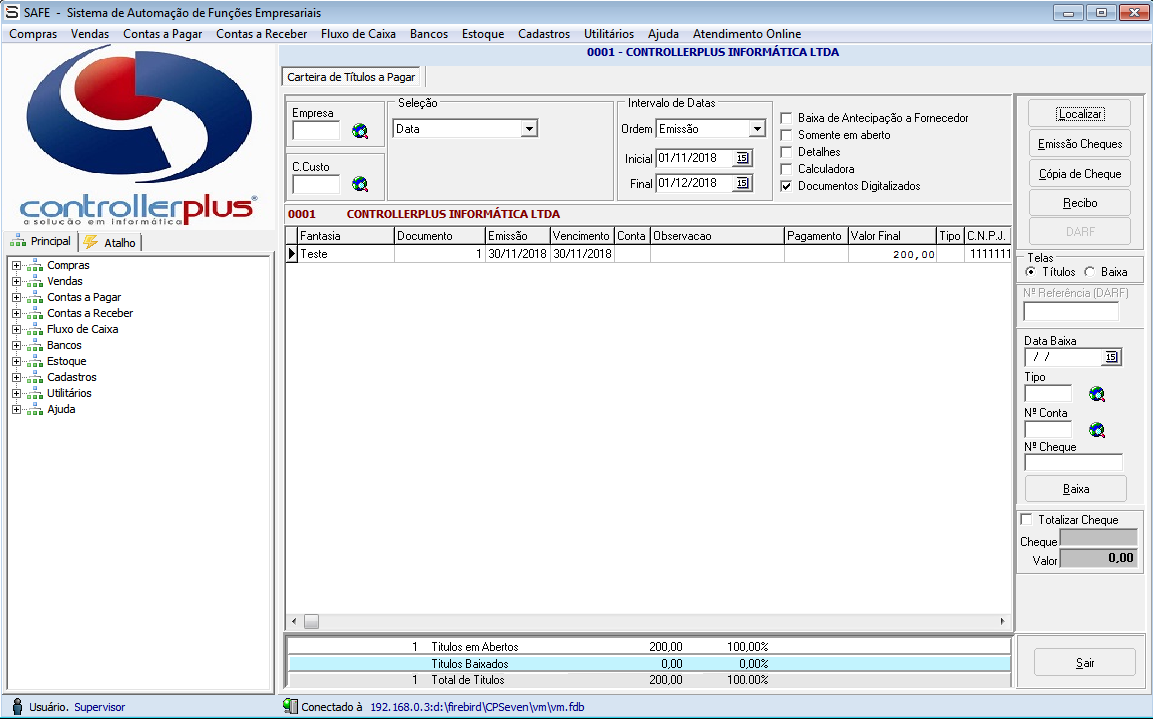Click the Tipo lookup globe icon
This screenshot has width=1153, height=719.
pyautogui.click(x=1096, y=394)
